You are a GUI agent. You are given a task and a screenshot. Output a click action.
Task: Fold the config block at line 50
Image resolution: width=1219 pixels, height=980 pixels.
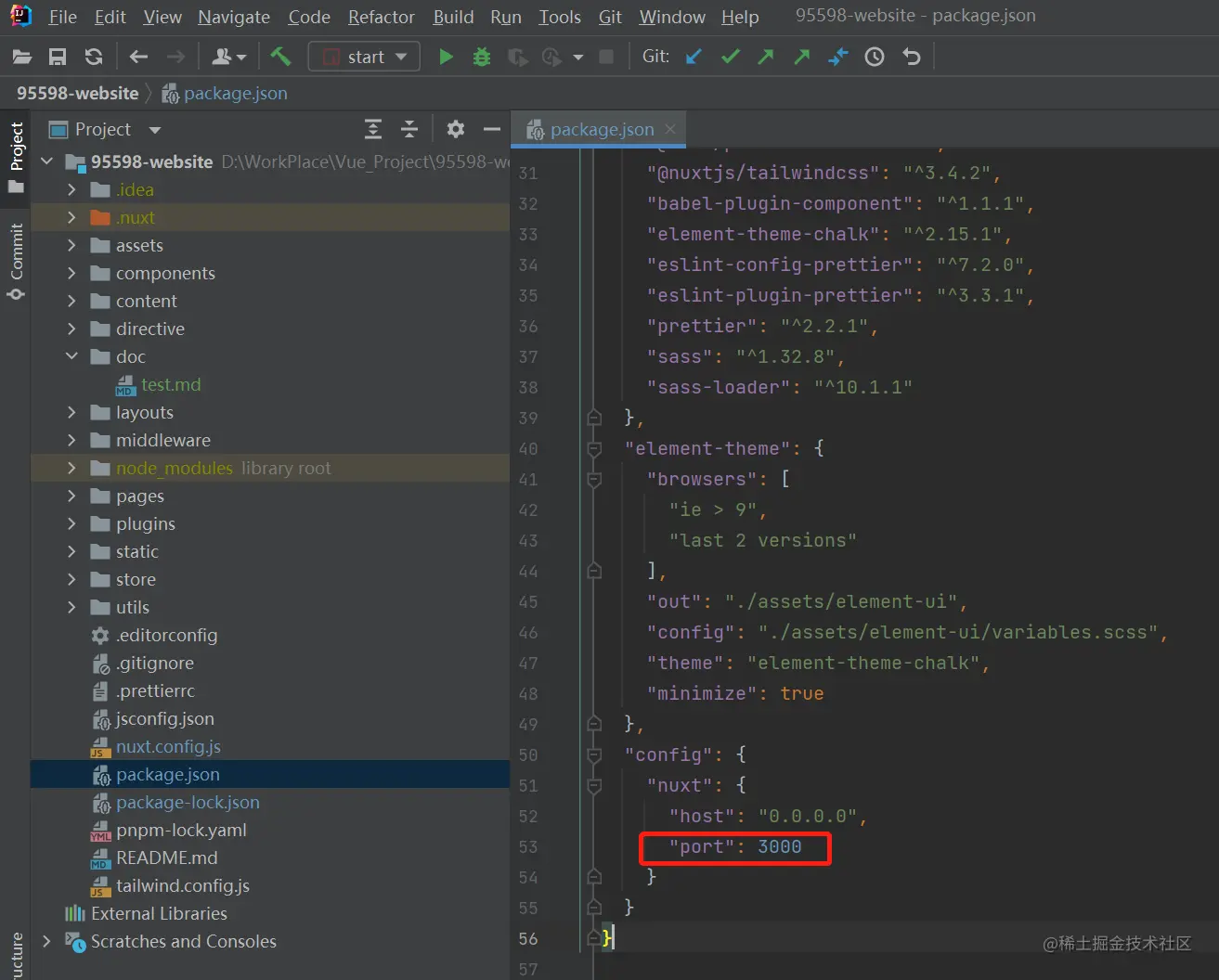click(594, 754)
